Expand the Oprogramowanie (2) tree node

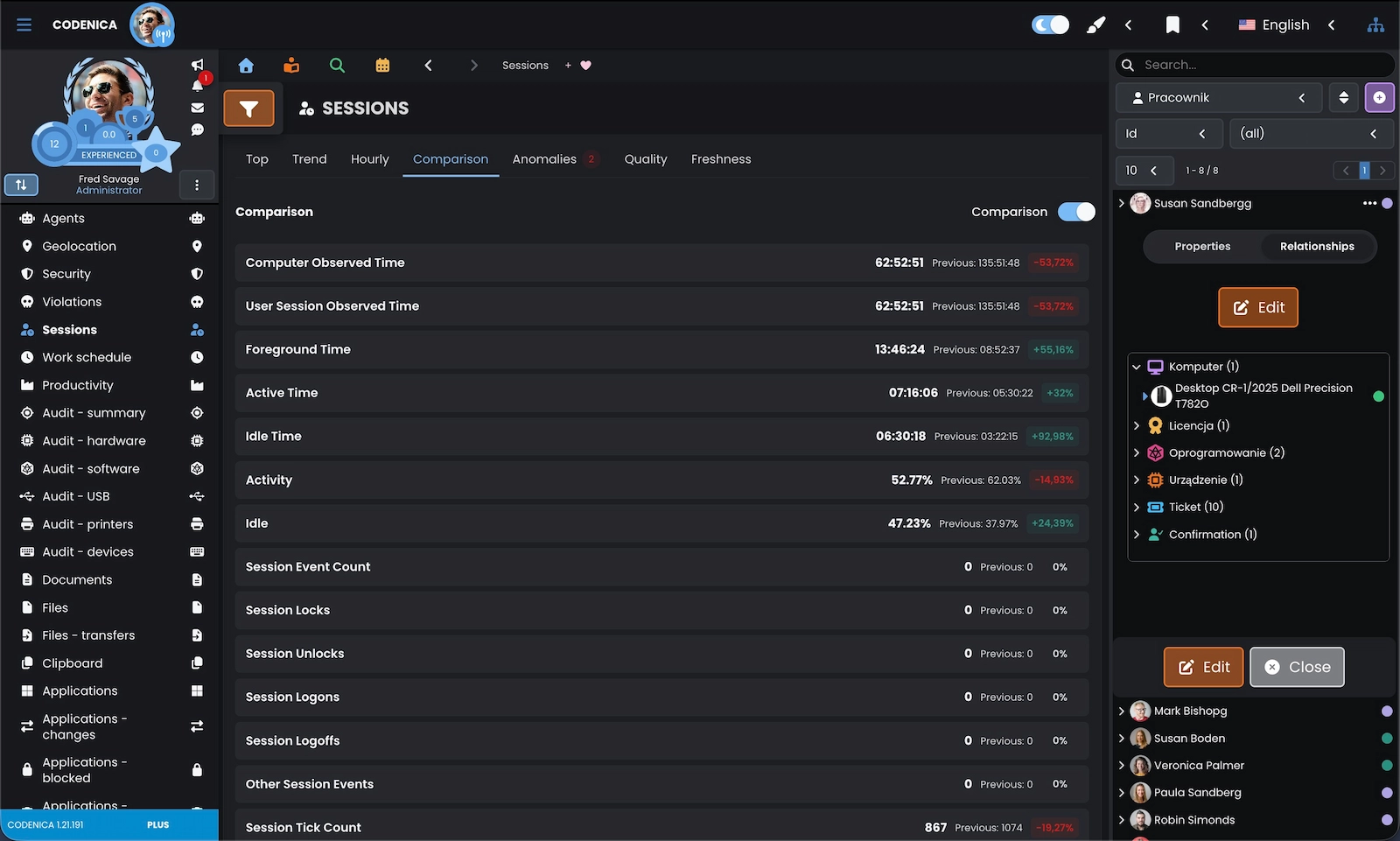(x=1137, y=453)
